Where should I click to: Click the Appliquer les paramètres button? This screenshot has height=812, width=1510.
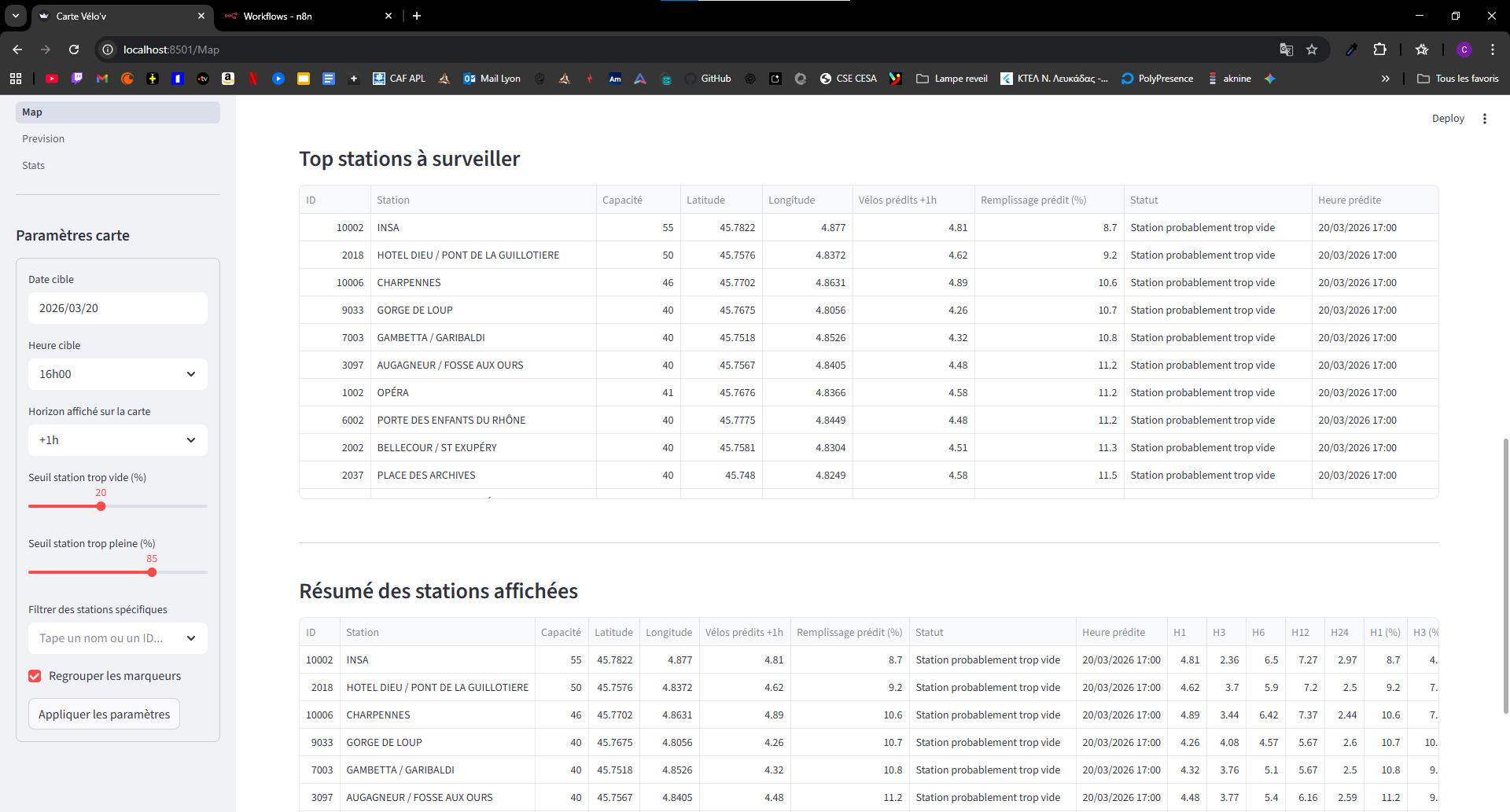click(103, 714)
